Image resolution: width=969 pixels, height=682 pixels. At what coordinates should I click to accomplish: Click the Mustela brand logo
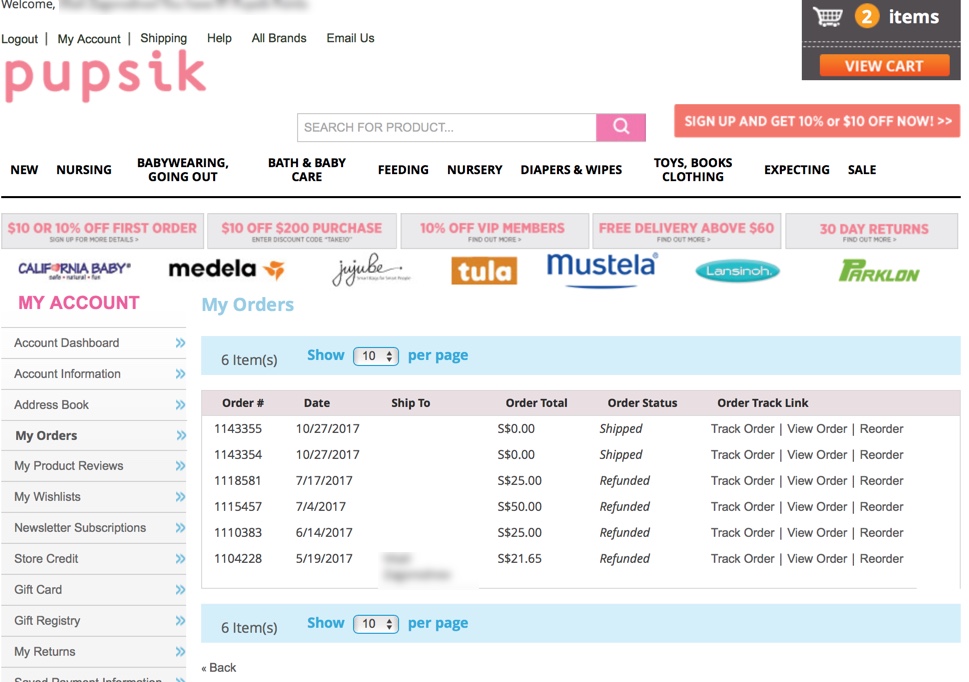coord(602,267)
